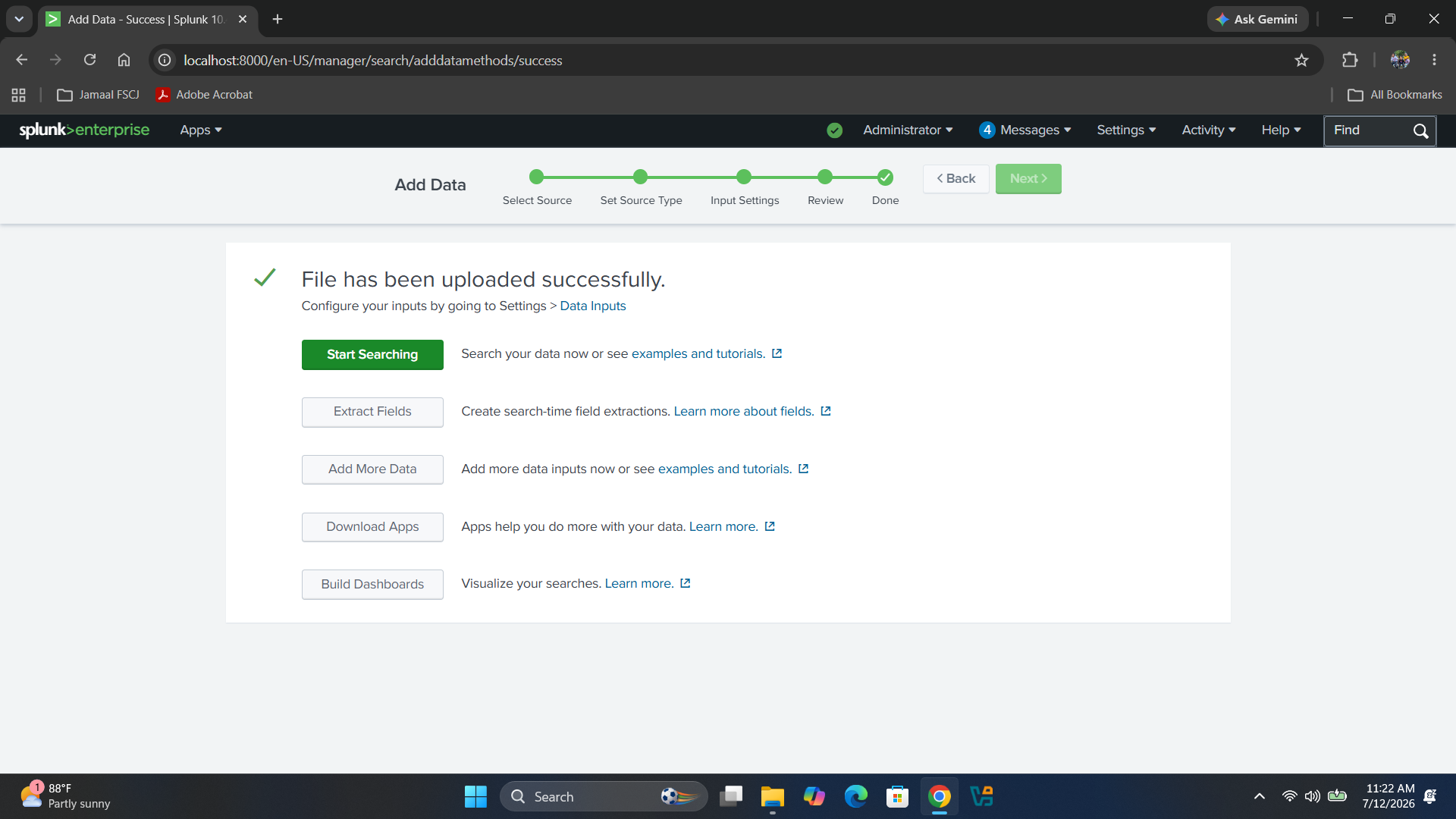Expand the Apps dropdown menu
Screen dimensions: 1456x819
coord(201,130)
